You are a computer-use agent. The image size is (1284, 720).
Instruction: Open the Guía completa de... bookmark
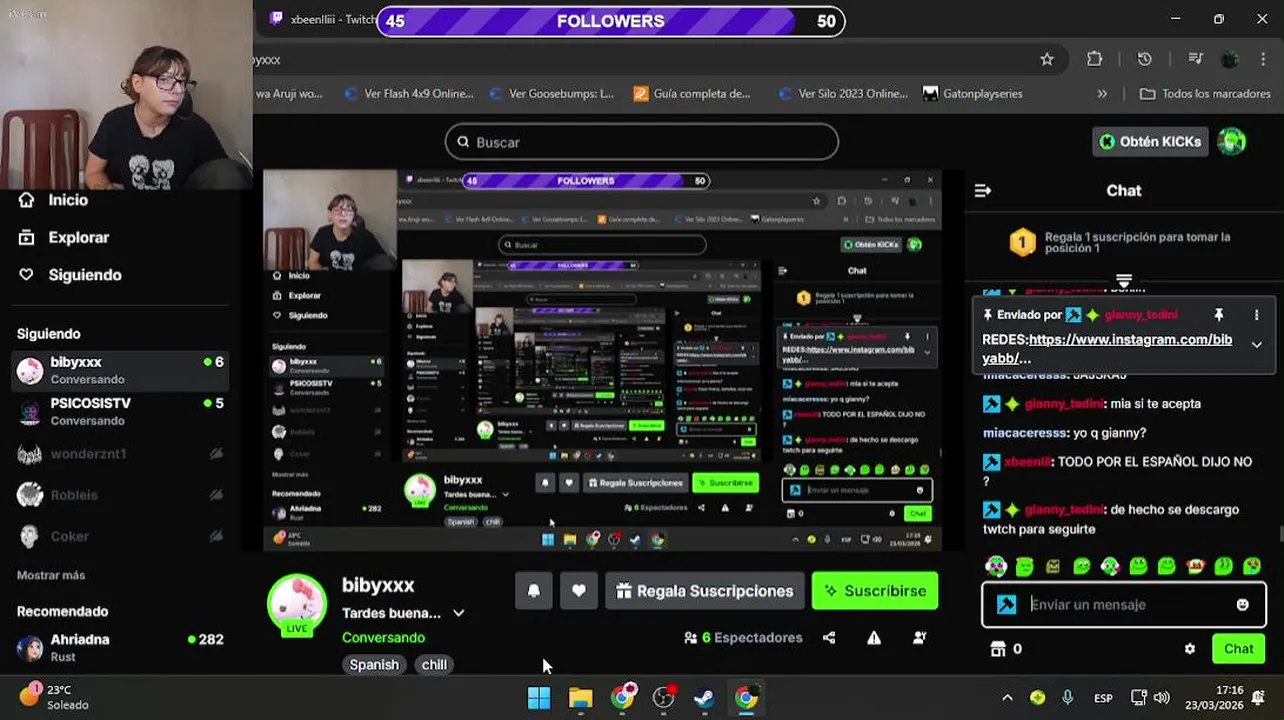point(692,93)
